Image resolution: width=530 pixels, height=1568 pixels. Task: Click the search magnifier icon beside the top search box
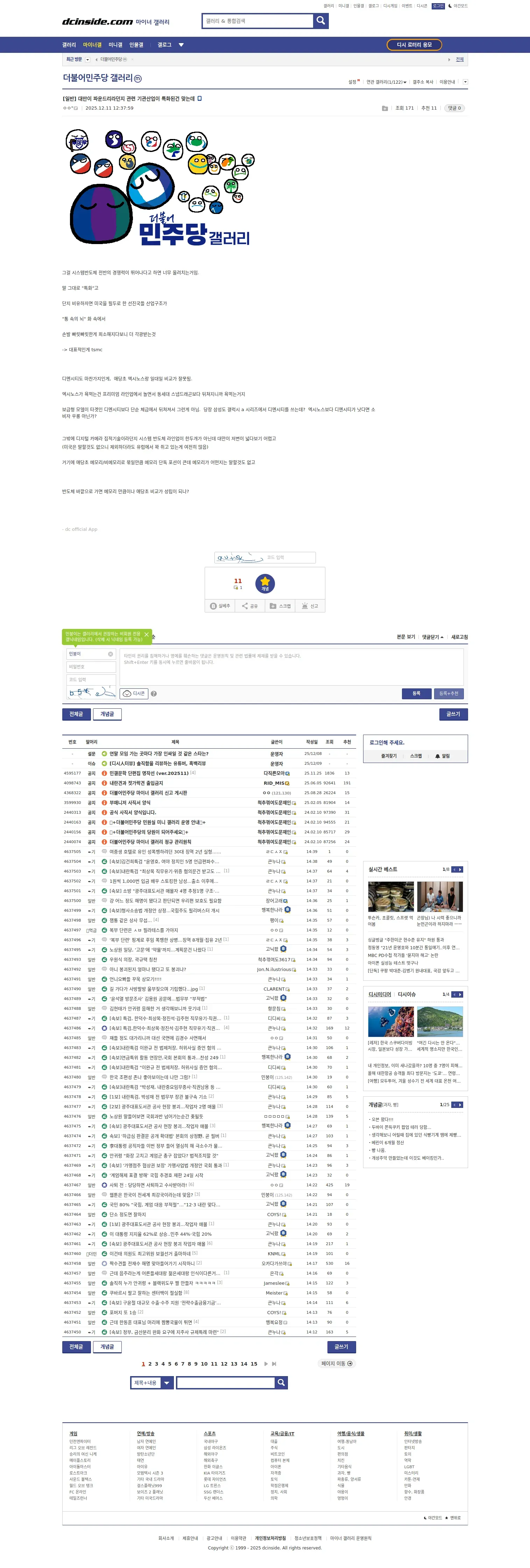click(321, 21)
